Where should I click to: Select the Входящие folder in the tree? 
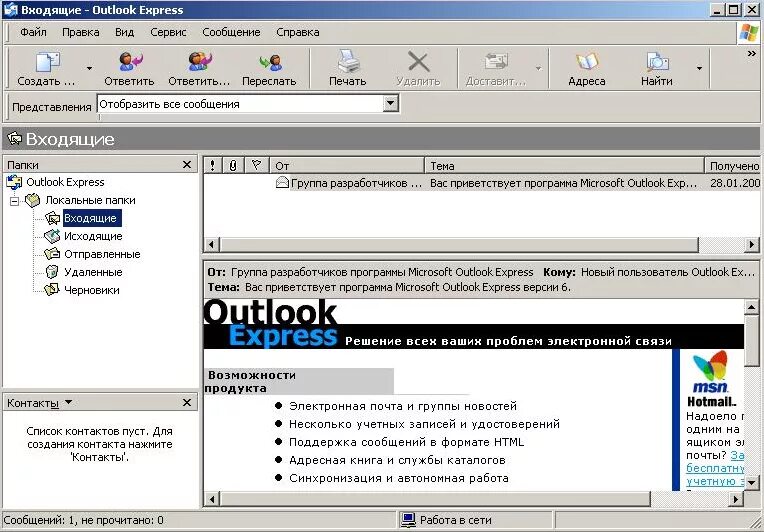tap(92, 218)
